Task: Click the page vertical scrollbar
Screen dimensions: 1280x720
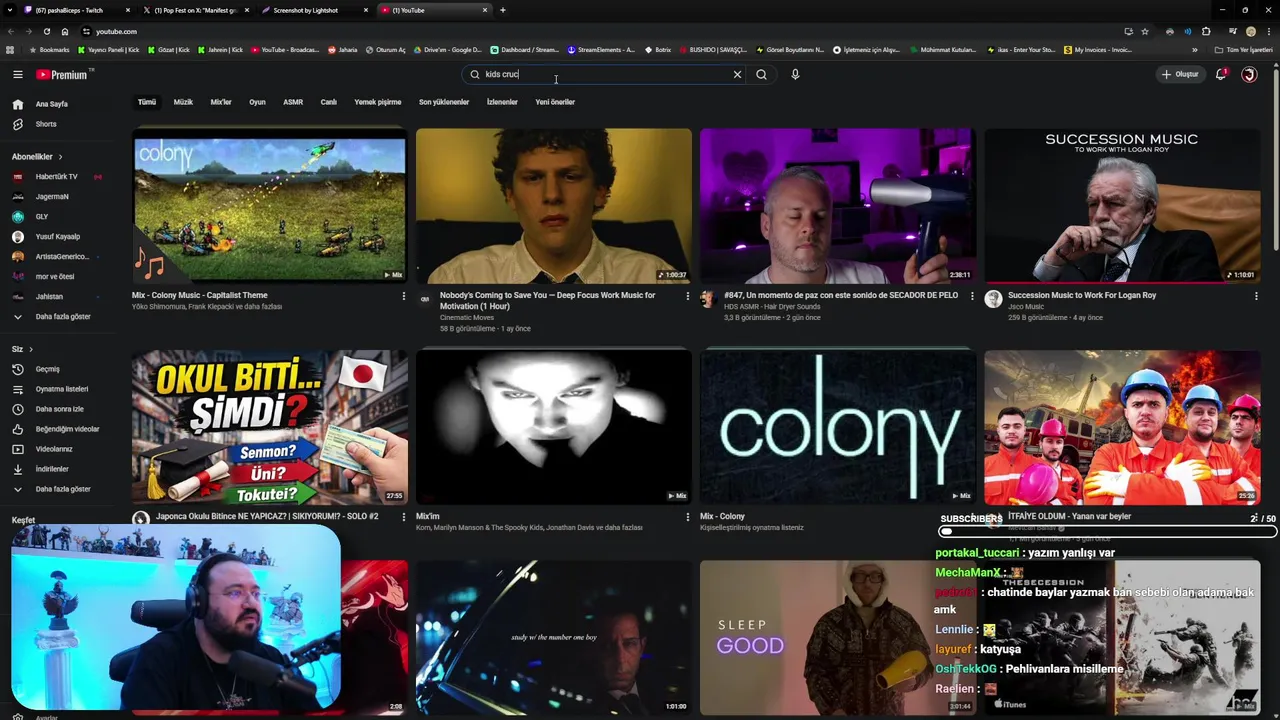Action: click(1275, 160)
